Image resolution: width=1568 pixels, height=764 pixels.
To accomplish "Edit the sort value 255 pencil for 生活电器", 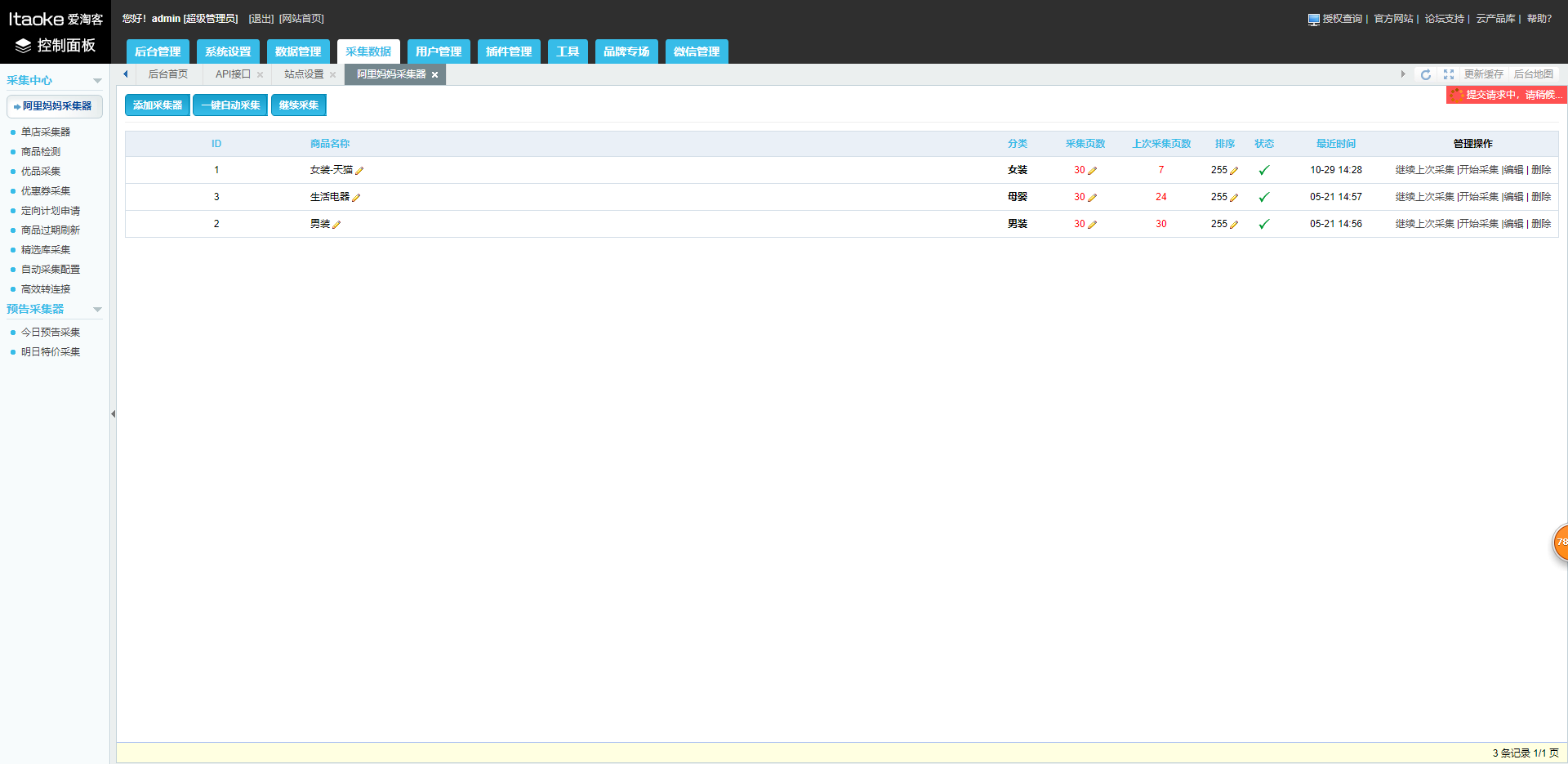I will point(1234,198).
